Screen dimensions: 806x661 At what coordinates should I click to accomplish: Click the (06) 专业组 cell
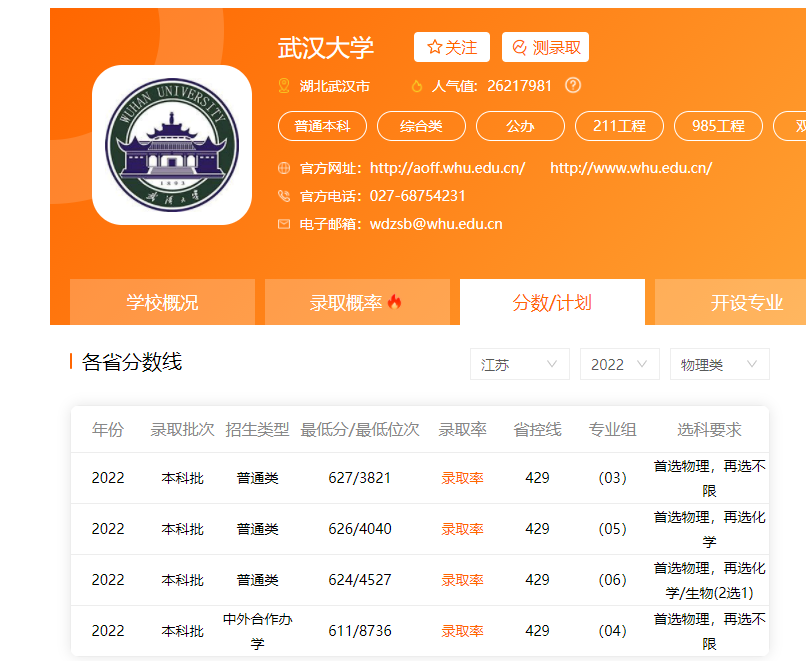click(612, 580)
